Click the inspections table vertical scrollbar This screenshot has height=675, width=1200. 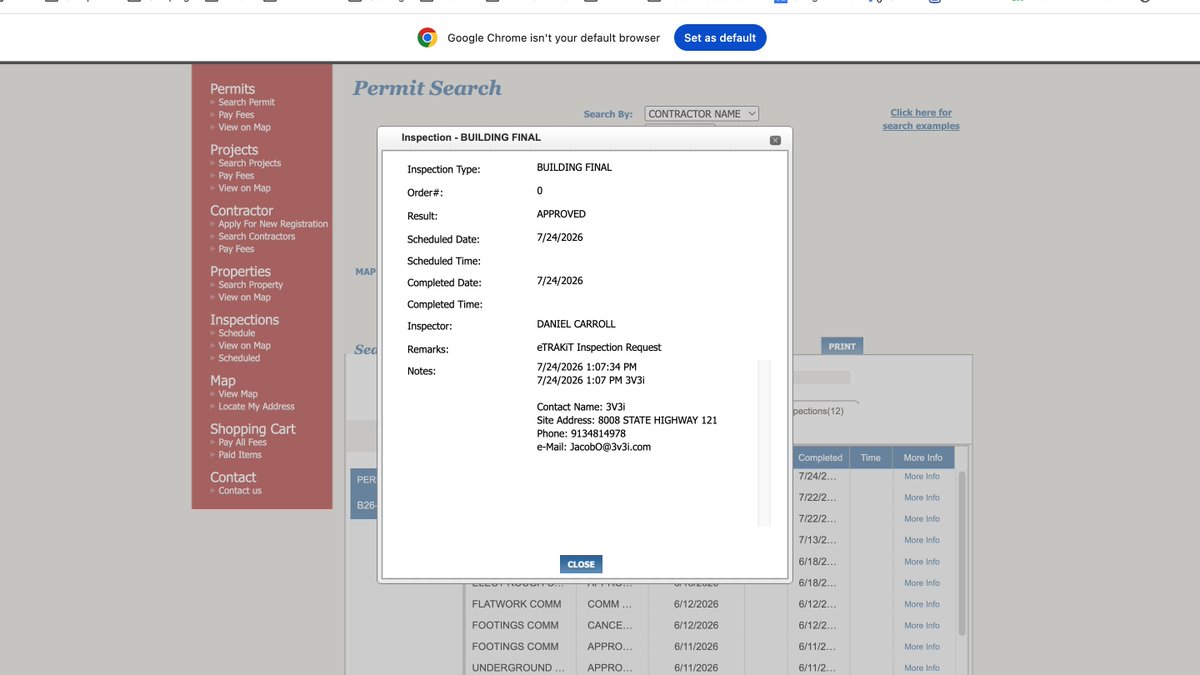coord(962,552)
